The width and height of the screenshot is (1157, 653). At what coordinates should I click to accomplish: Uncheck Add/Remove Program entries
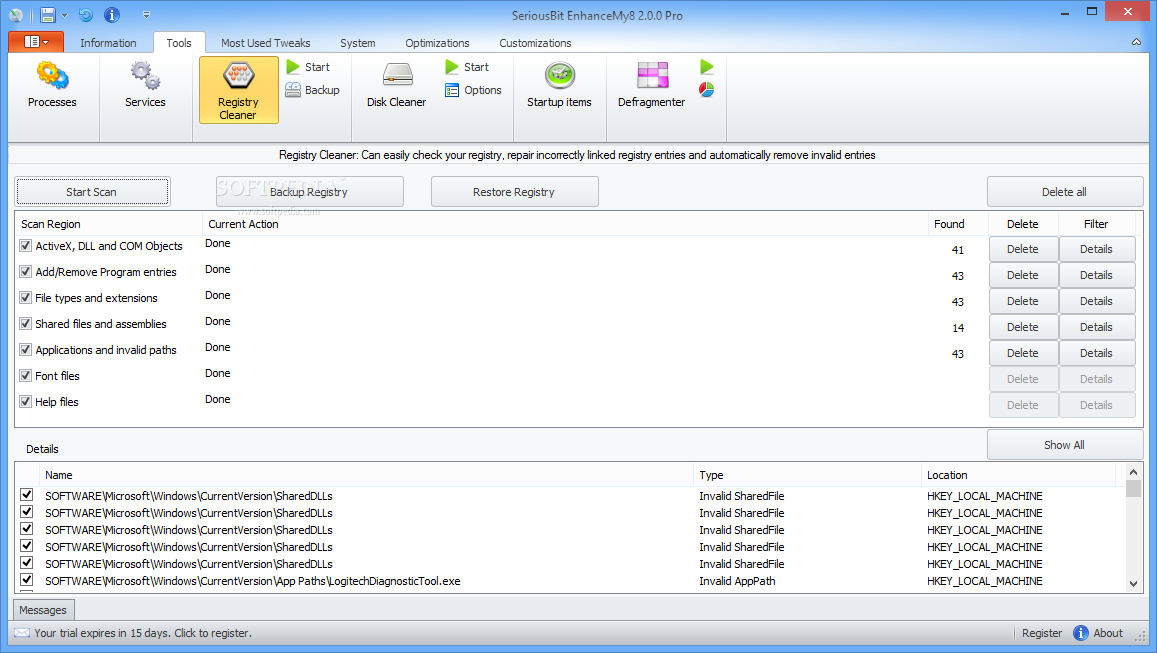(26, 272)
